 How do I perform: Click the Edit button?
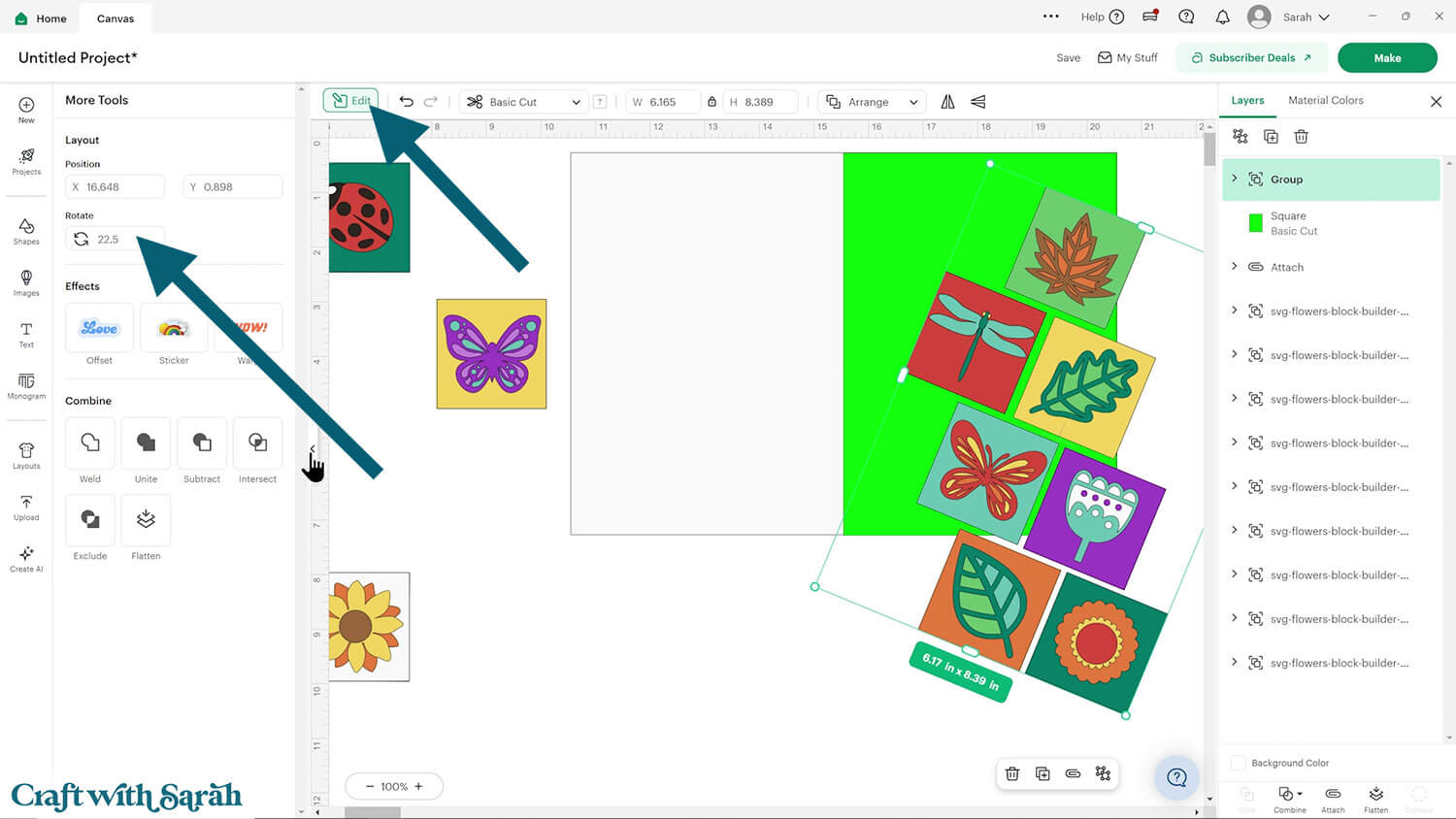click(350, 101)
